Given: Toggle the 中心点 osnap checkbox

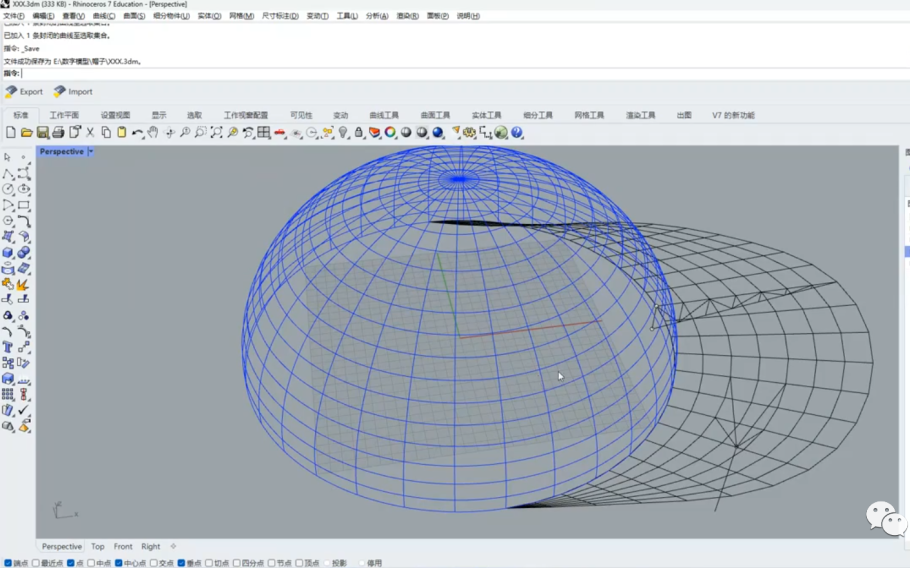Looking at the screenshot, I should pyautogui.click(x=118, y=563).
